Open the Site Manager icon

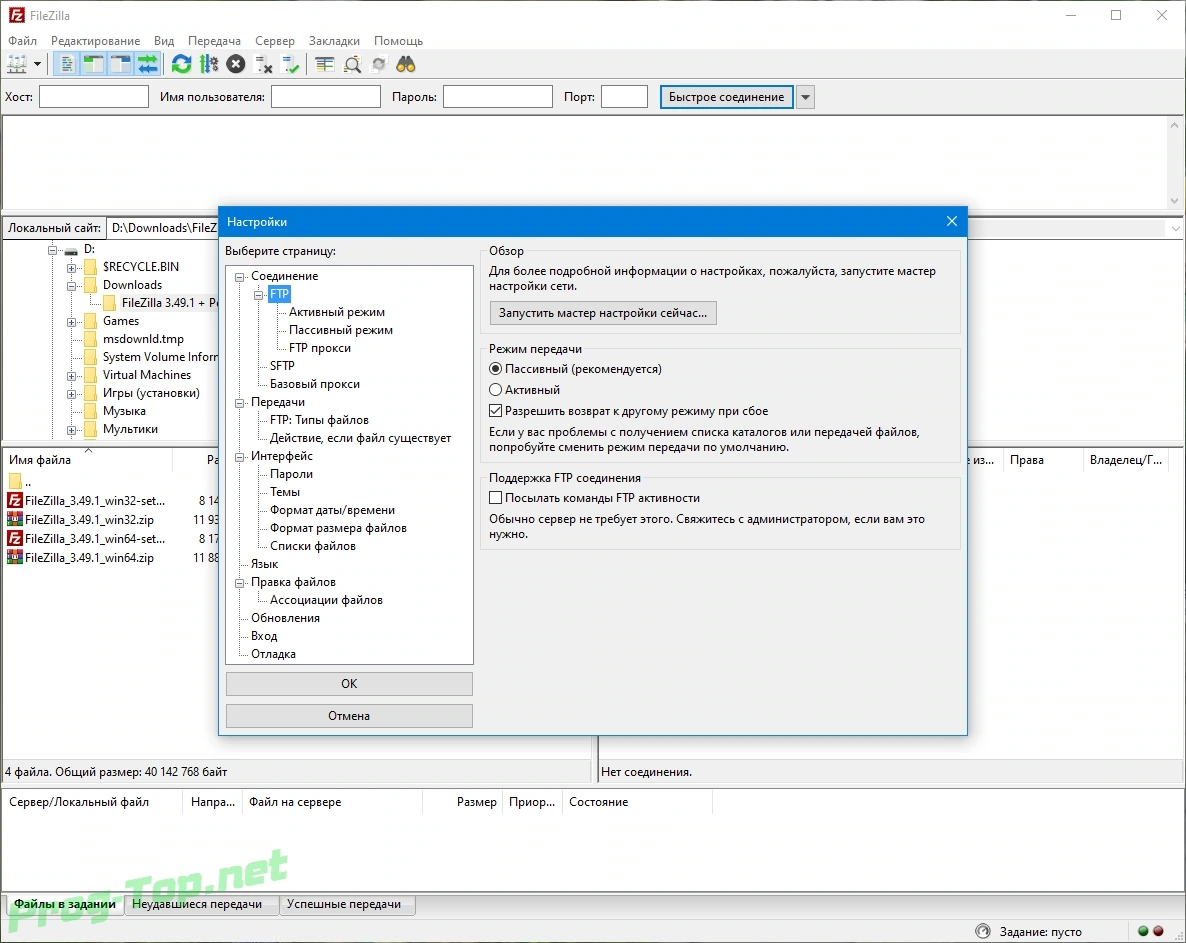click(17, 65)
